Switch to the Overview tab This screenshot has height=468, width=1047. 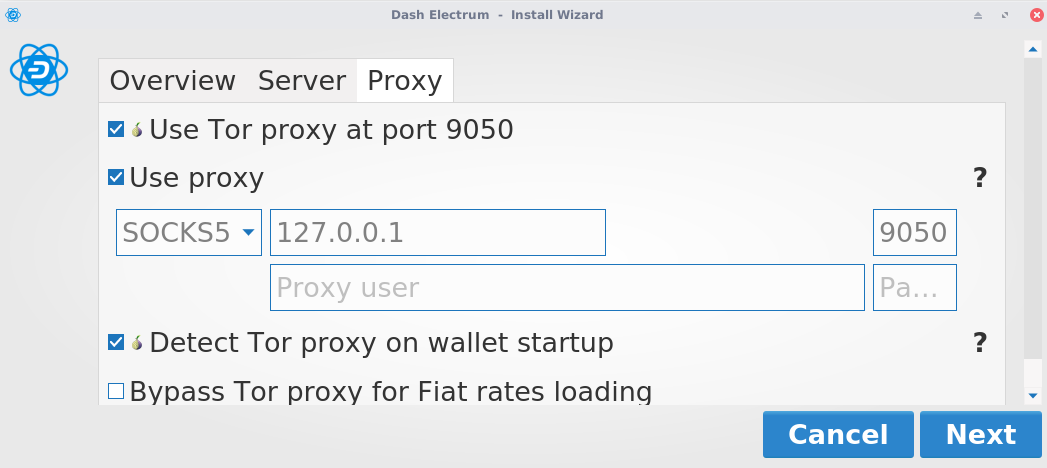172,81
